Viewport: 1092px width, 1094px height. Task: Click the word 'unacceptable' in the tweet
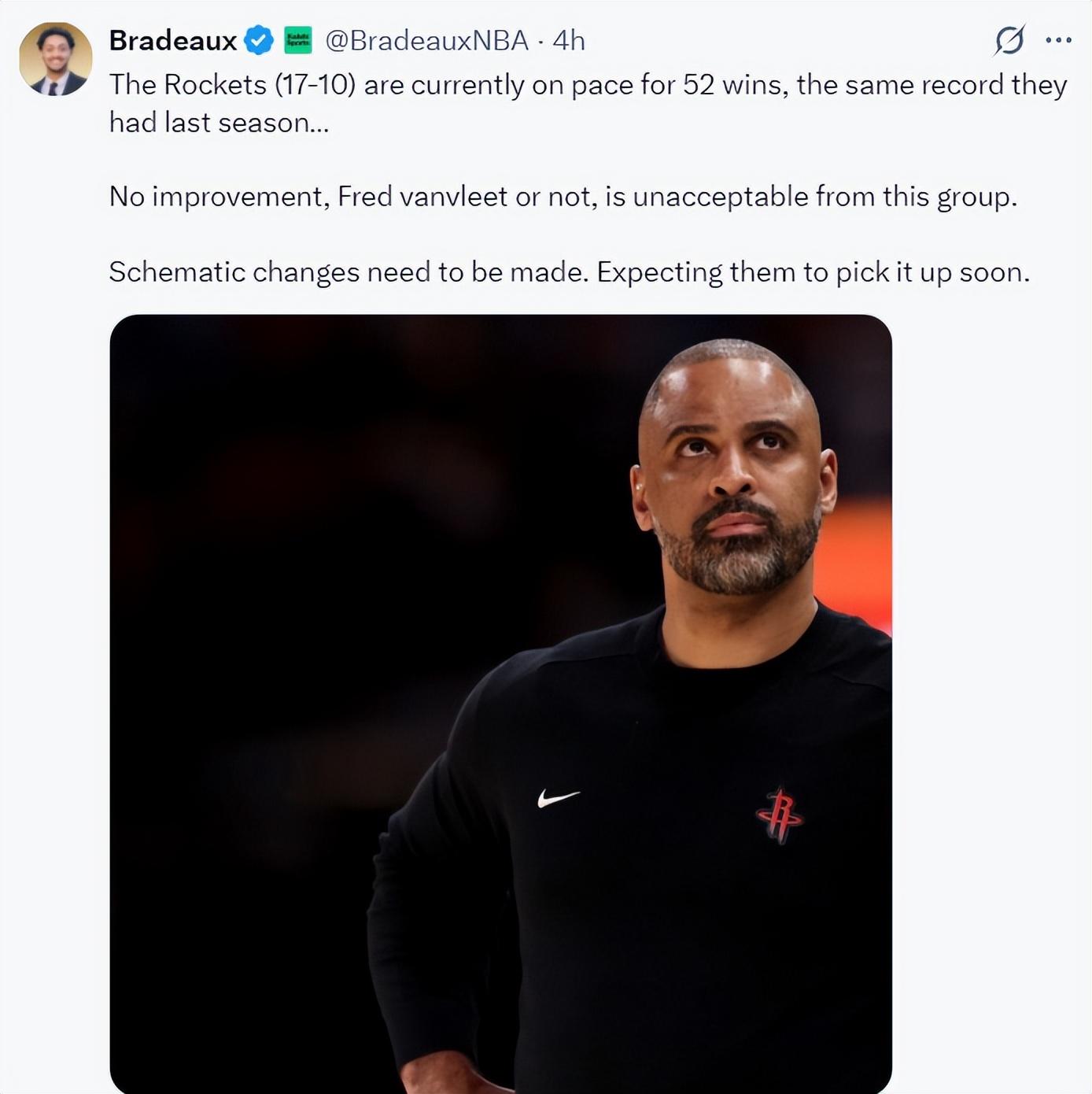tap(720, 197)
